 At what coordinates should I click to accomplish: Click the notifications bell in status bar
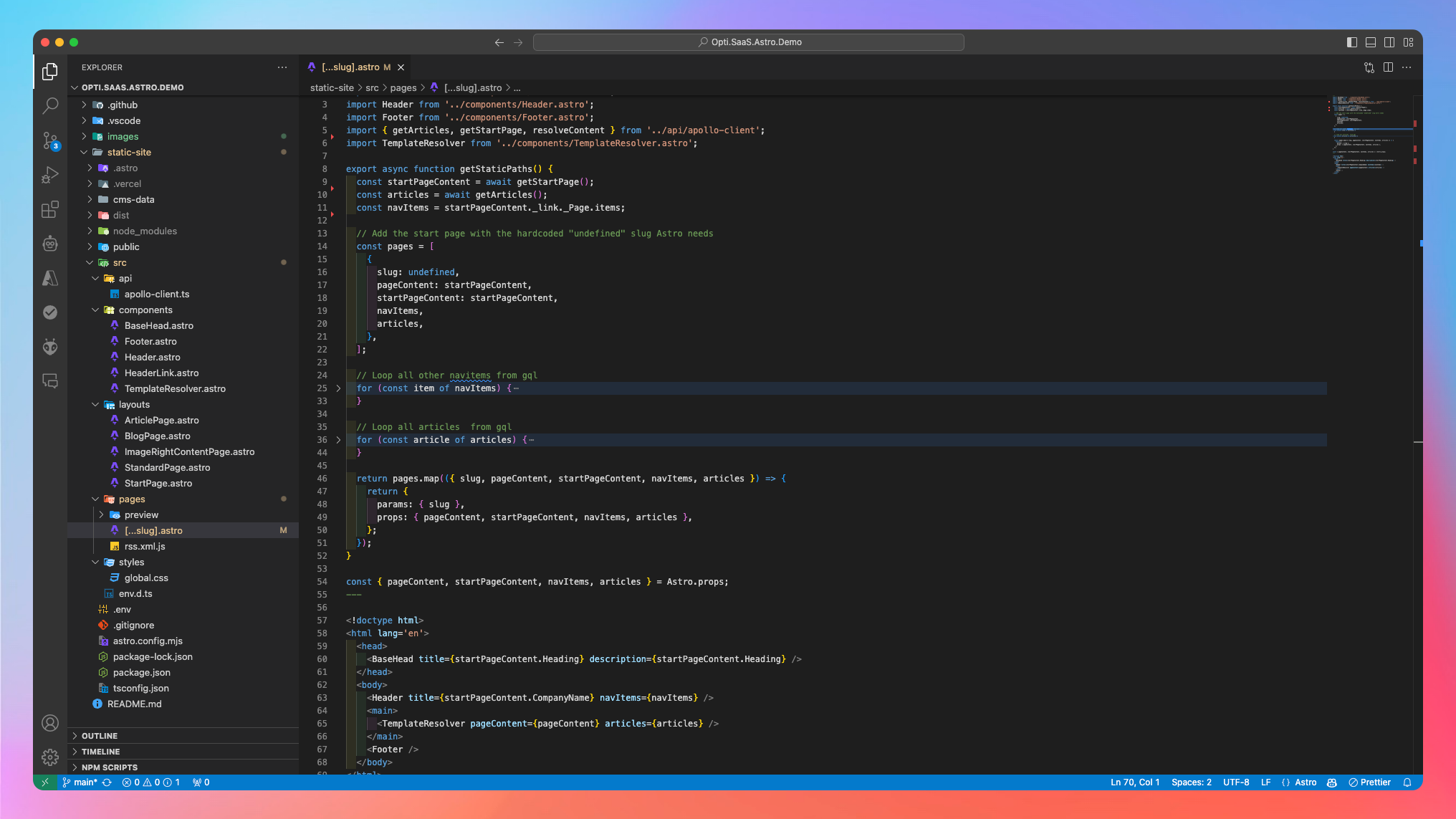(1407, 782)
